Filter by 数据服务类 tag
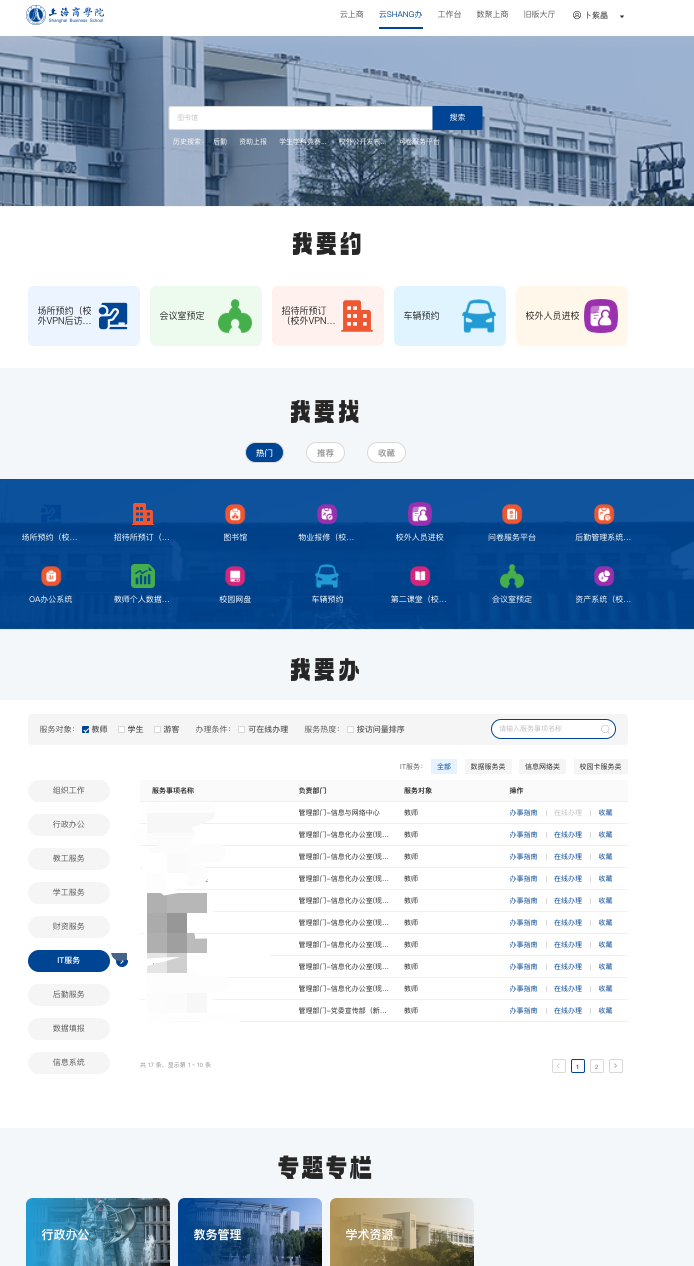Viewport: 694px width, 1266px height. pos(487,767)
